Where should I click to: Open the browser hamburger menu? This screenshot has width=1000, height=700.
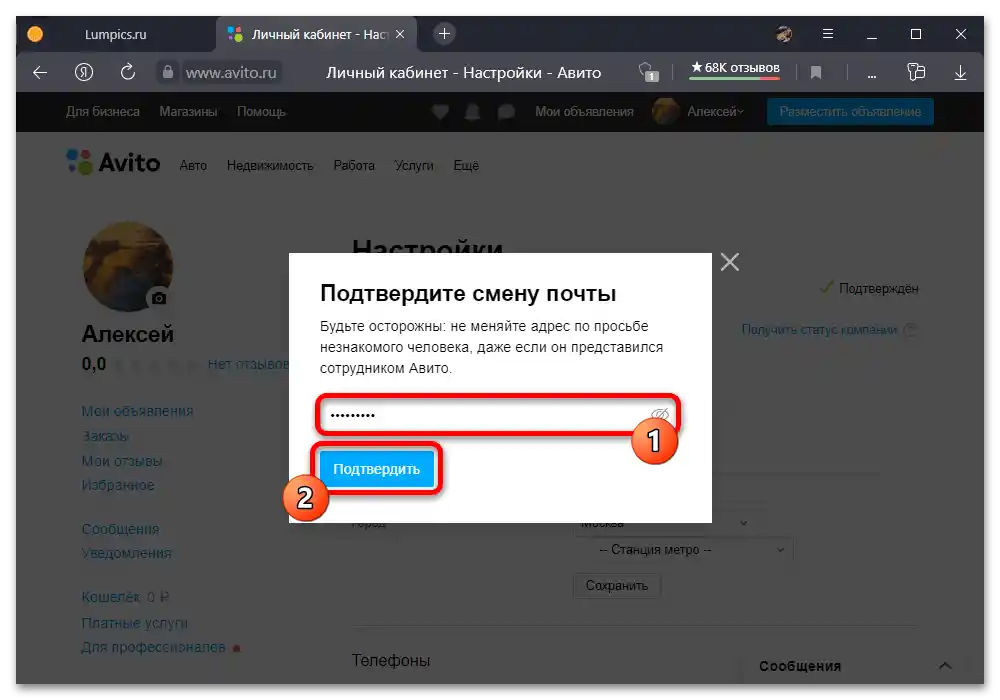point(828,34)
